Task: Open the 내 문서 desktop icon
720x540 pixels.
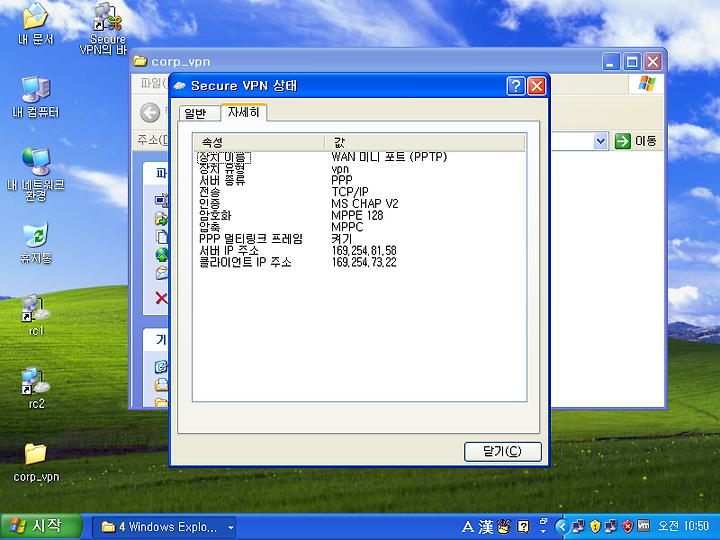Action: [35, 23]
